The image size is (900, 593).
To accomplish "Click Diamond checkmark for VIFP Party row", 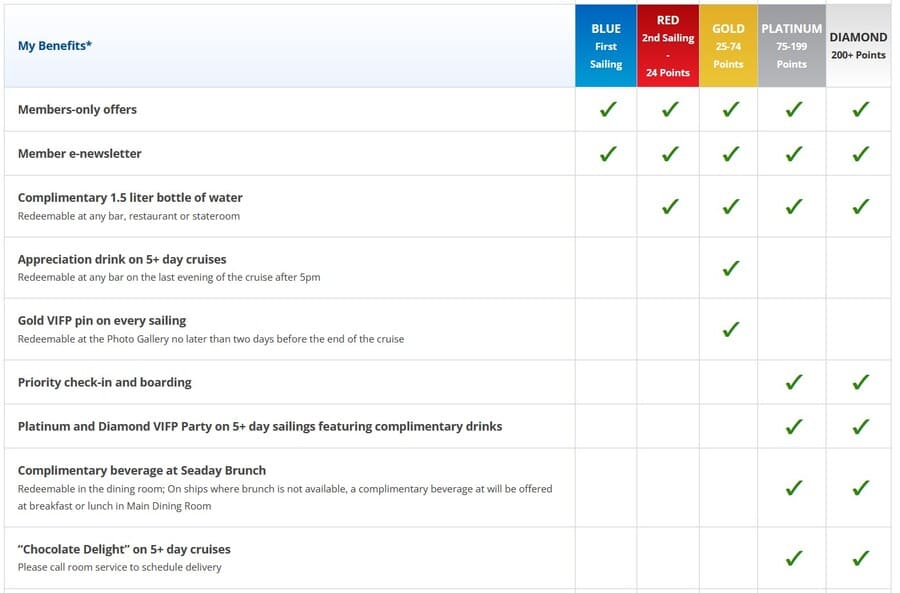I will pyautogui.click(x=860, y=426).
